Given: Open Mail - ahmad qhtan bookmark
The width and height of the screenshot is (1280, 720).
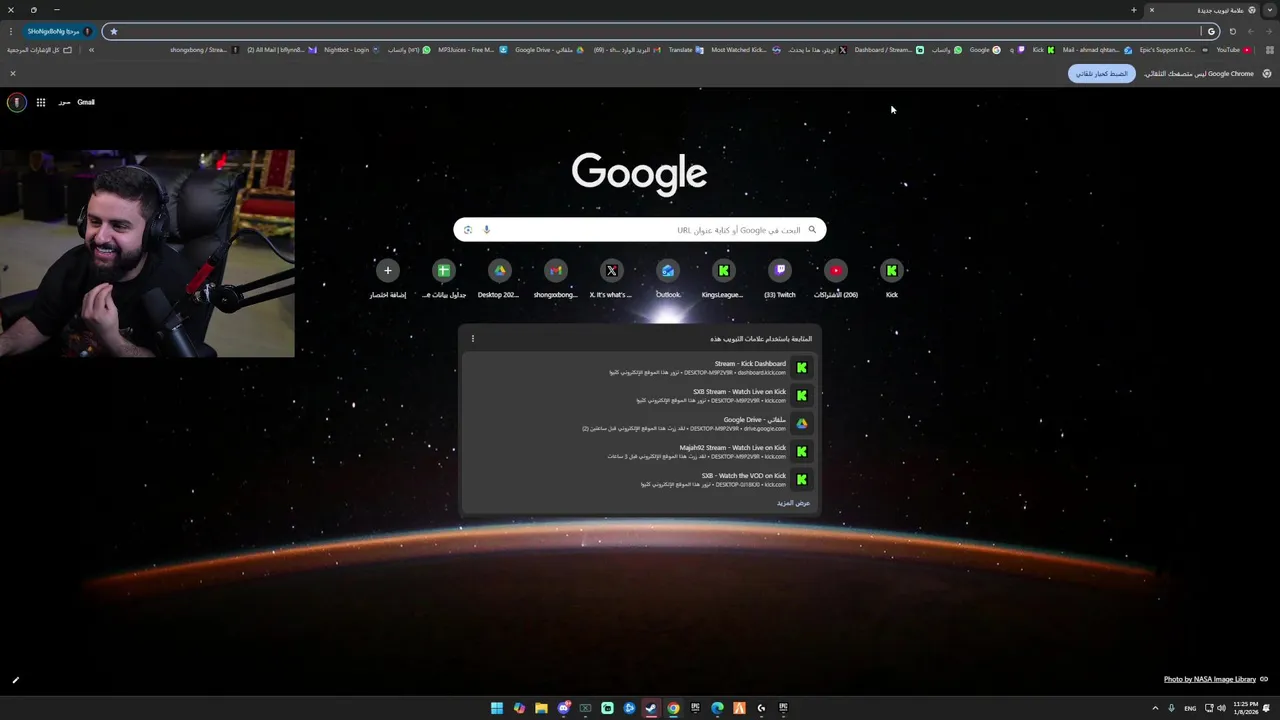Looking at the screenshot, I should [1097, 50].
